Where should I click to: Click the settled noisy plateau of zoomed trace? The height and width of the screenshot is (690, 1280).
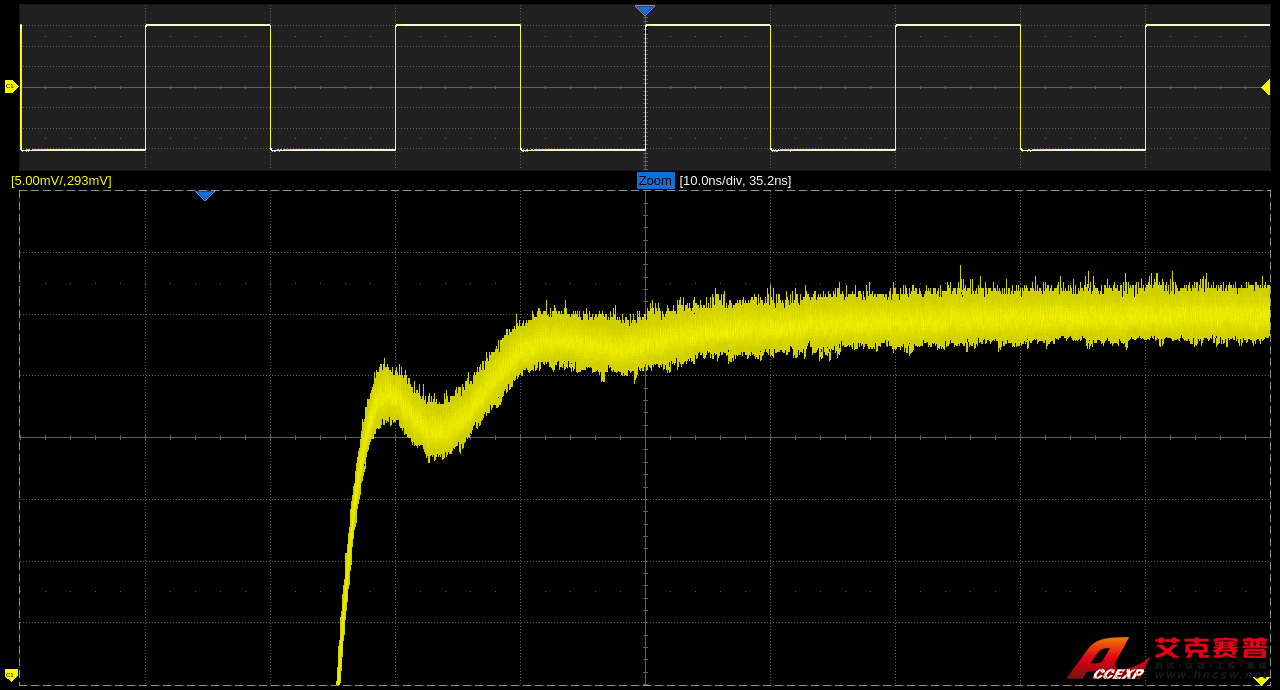pos(1000,315)
